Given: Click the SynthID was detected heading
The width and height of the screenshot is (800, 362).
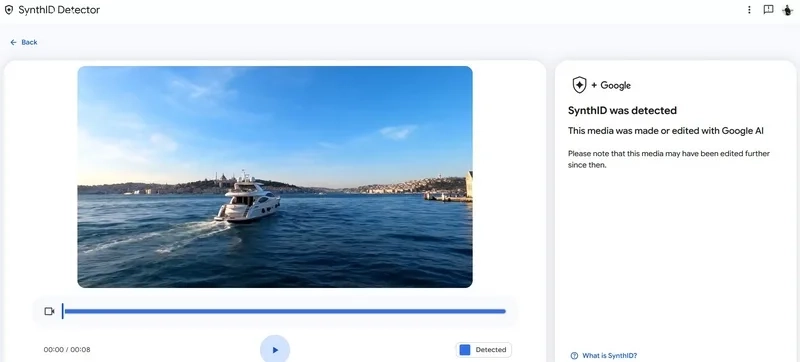Looking at the screenshot, I should [x=622, y=110].
